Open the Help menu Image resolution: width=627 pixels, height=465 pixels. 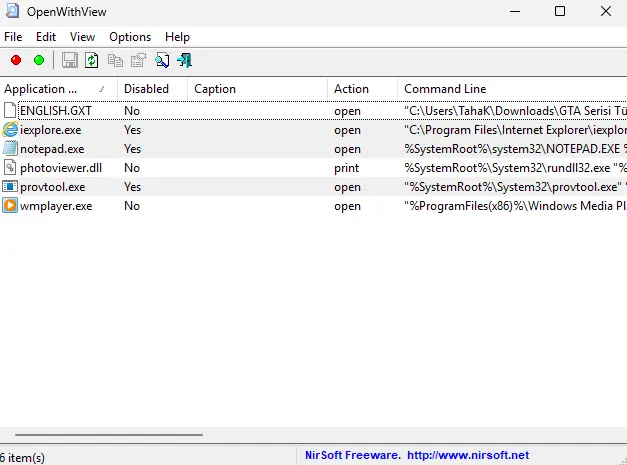click(x=177, y=37)
